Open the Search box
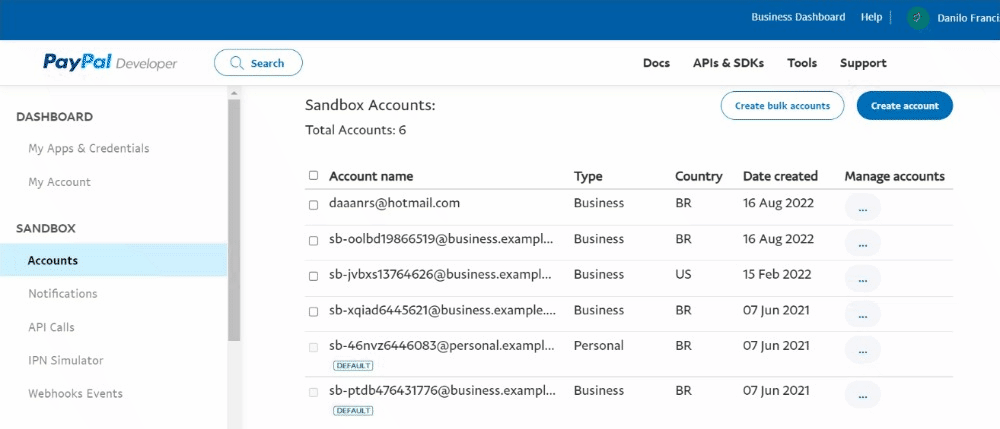Viewport: 1000px width, 429px height. point(258,62)
